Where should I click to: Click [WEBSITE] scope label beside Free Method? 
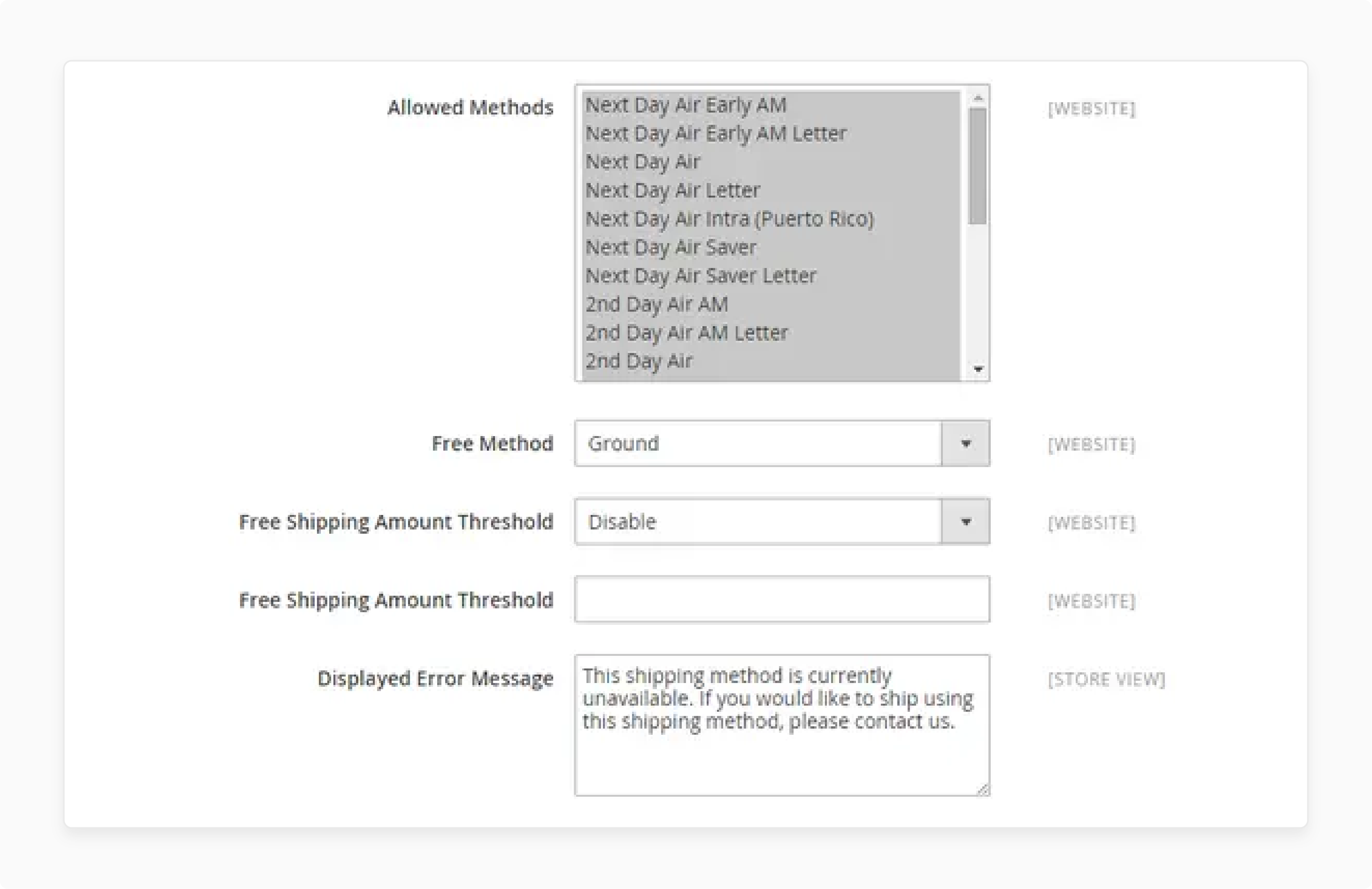tap(1091, 444)
